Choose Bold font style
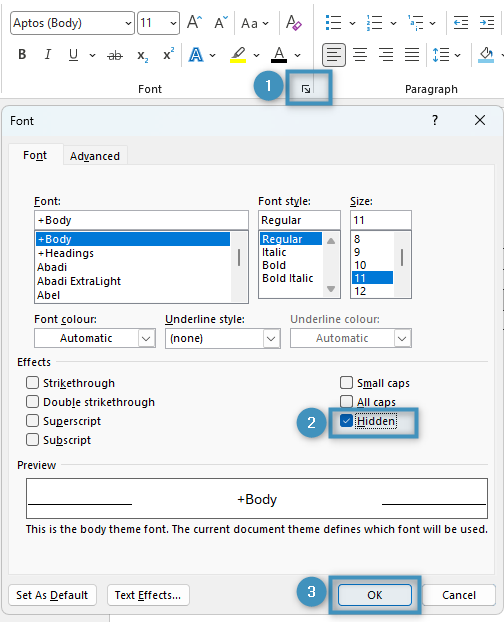The image size is (504, 622). click(291, 265)
